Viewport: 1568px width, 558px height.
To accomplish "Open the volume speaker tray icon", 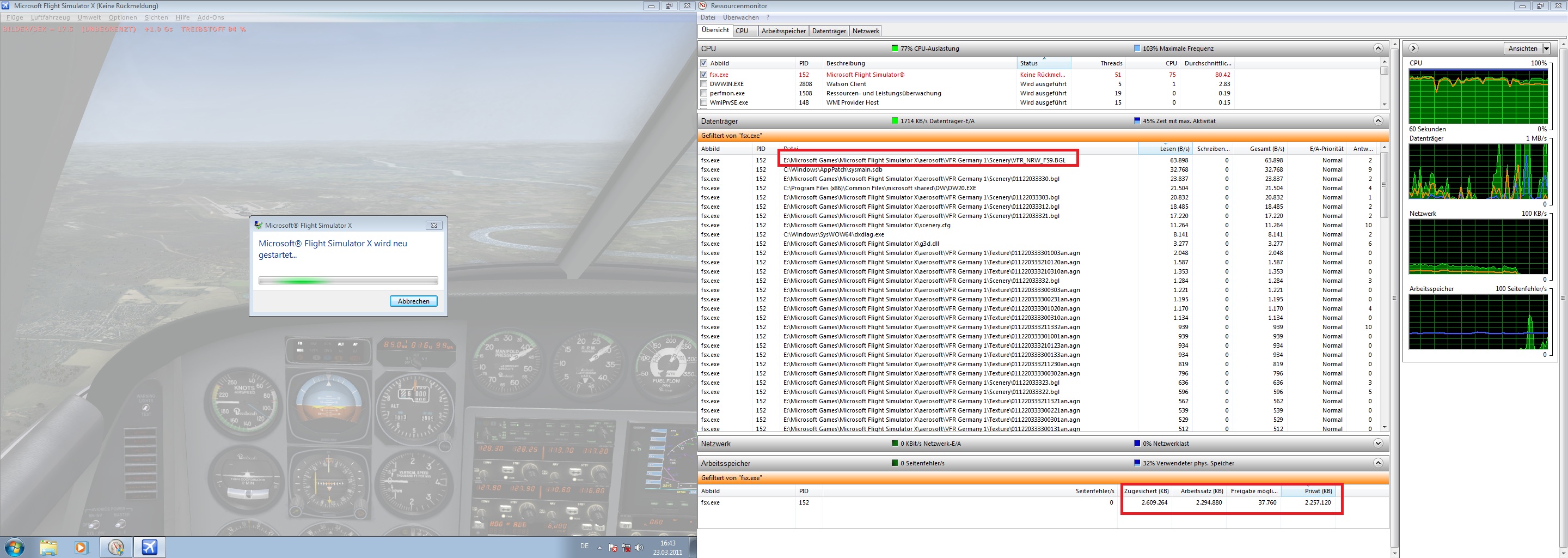I will [x=639, y=548].
